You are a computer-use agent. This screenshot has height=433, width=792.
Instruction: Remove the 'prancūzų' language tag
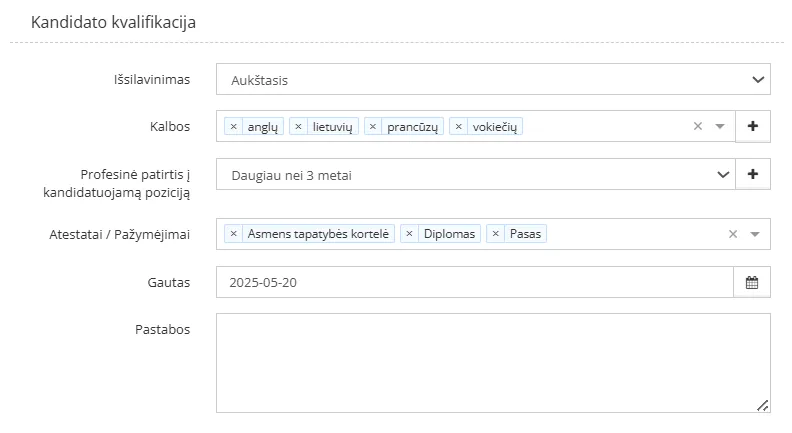(373, 127)
